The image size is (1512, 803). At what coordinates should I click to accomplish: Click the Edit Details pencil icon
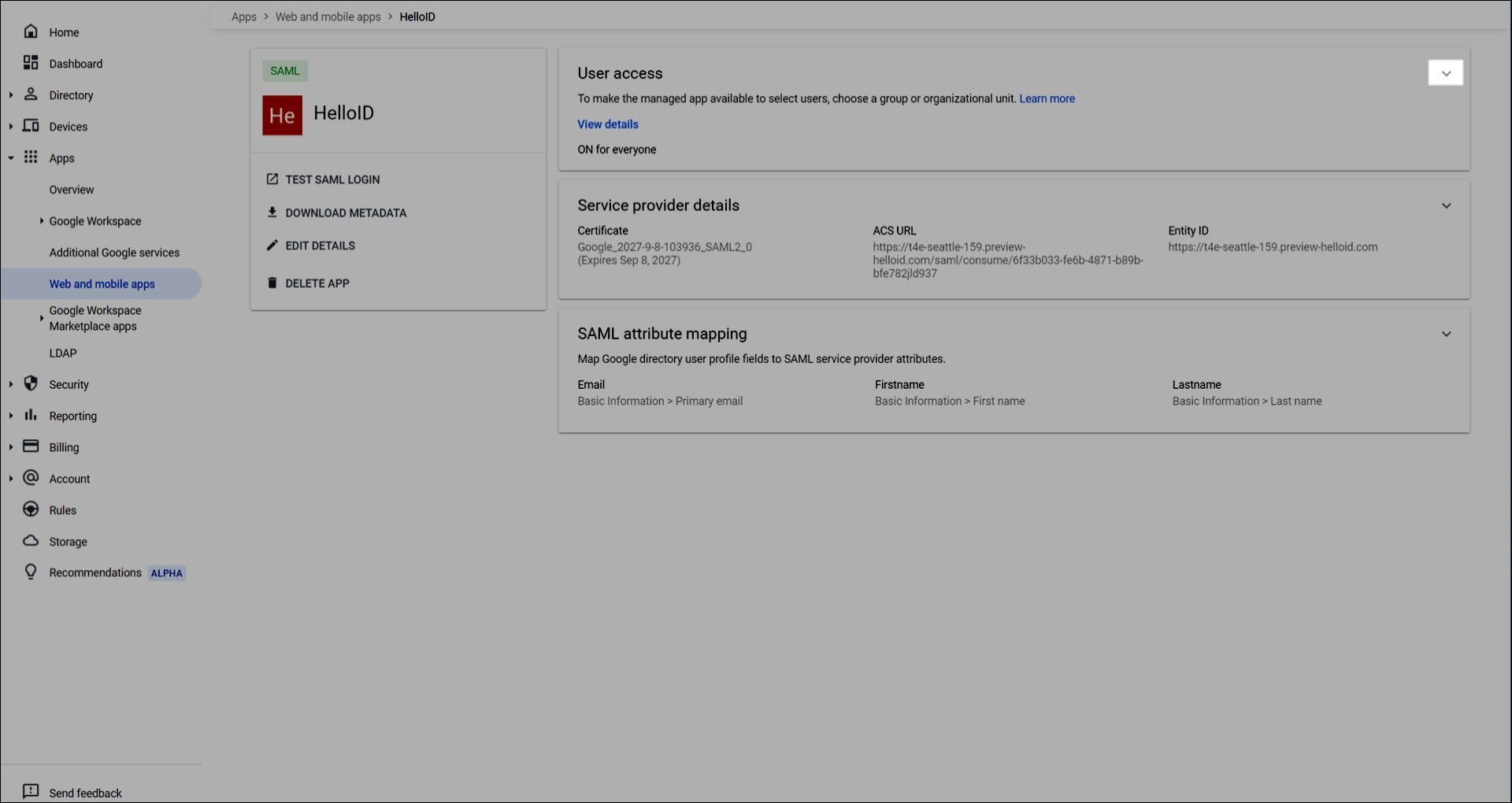point(272,245)
